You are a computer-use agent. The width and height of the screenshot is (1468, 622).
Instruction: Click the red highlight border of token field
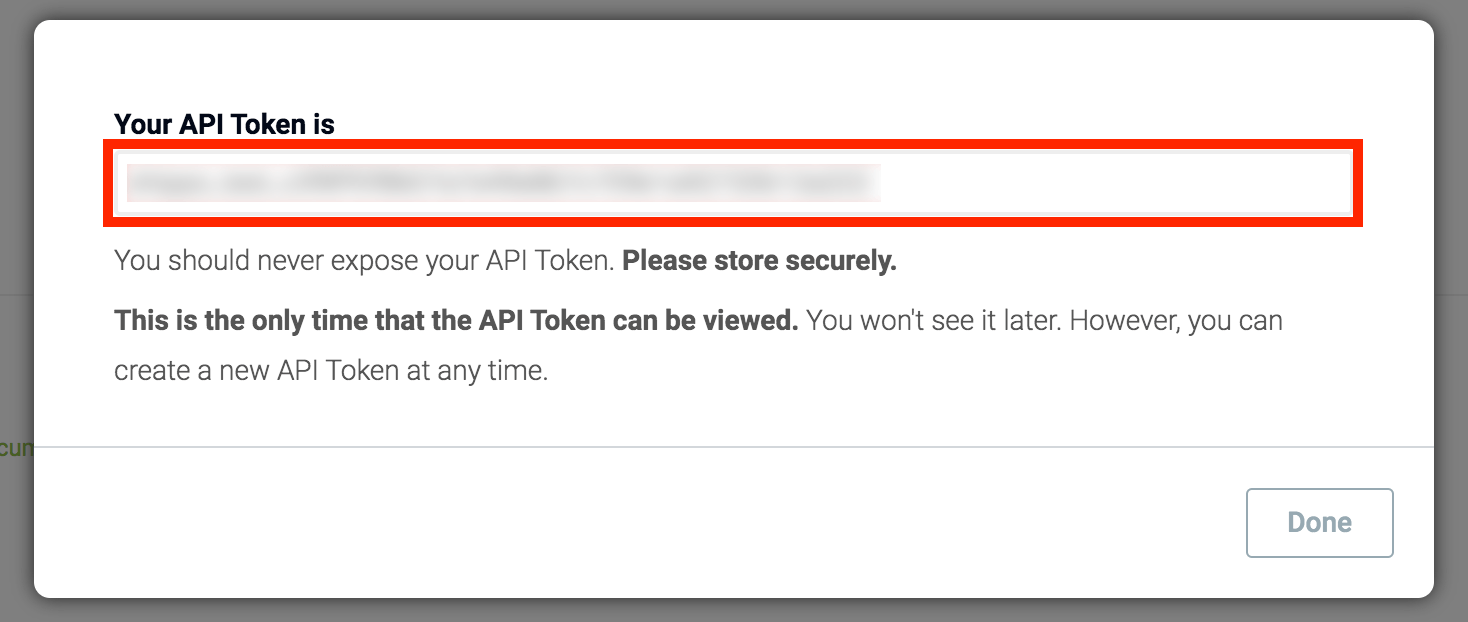point(734,146)
